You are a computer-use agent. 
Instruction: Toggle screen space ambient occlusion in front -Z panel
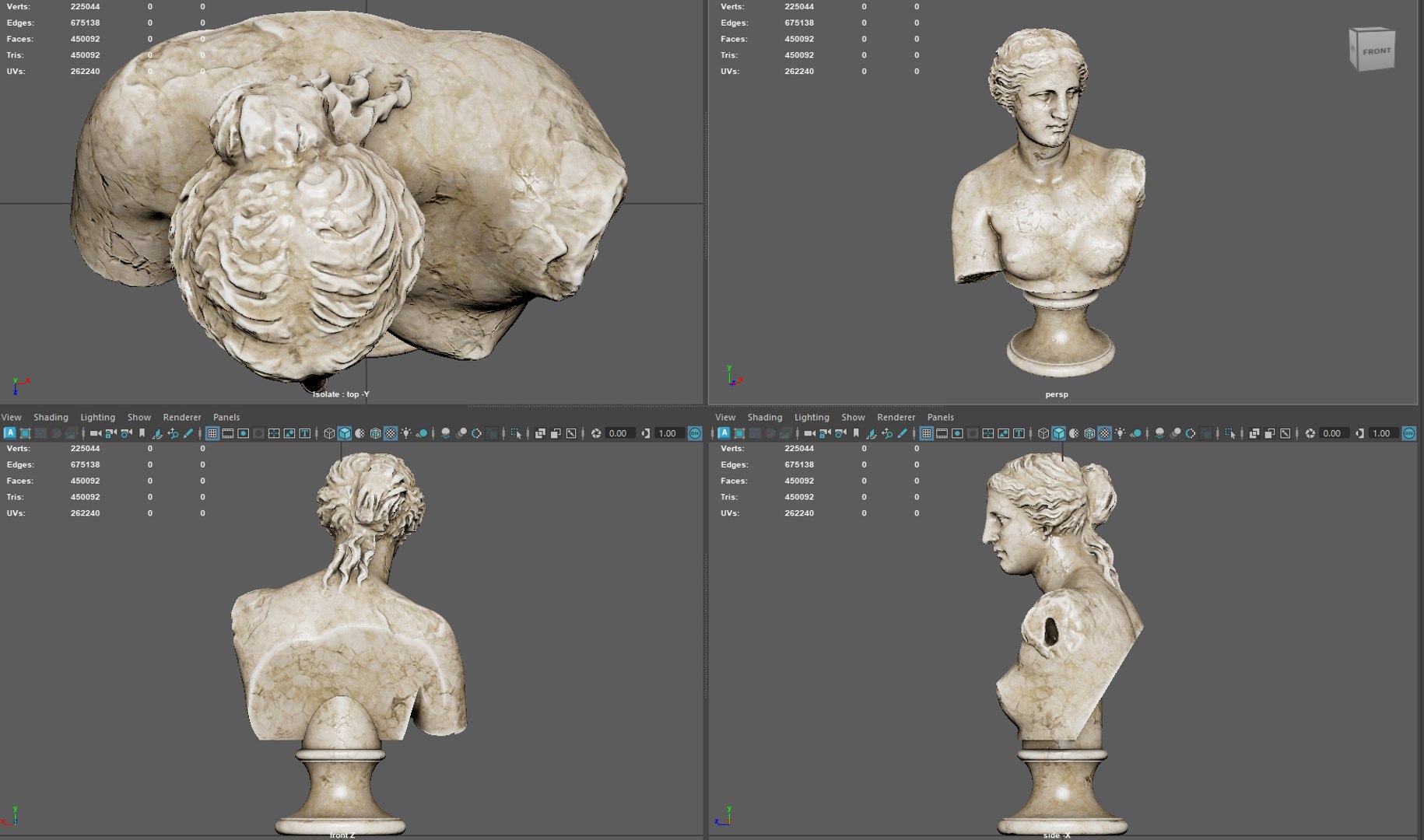point(446,433)
